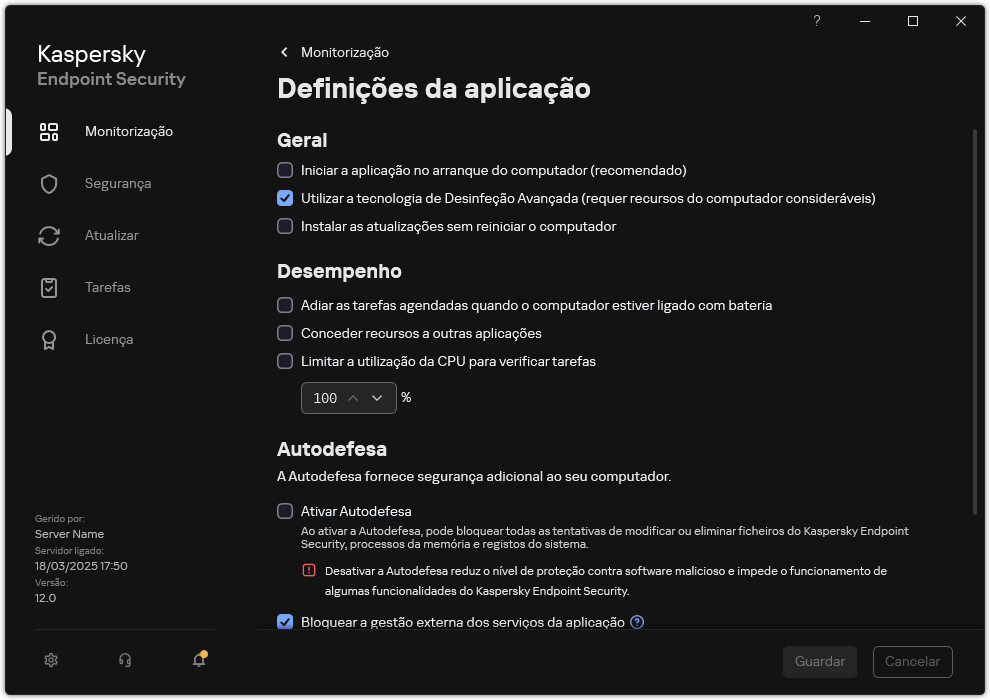Open the Atualizar section in the sidebar
990x700 pixels.
111,235
